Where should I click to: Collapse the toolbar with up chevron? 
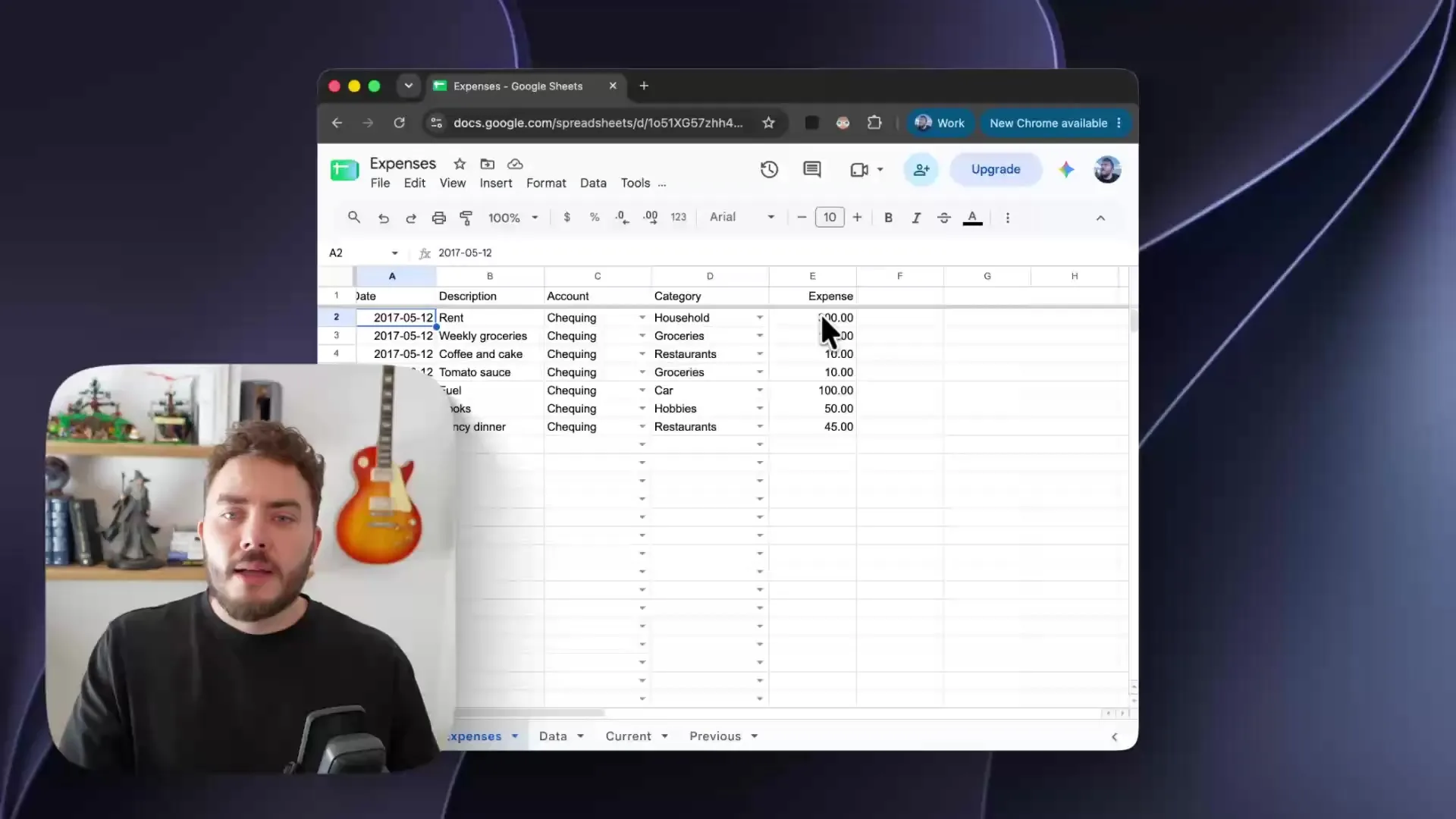[x=1100, y=218]
